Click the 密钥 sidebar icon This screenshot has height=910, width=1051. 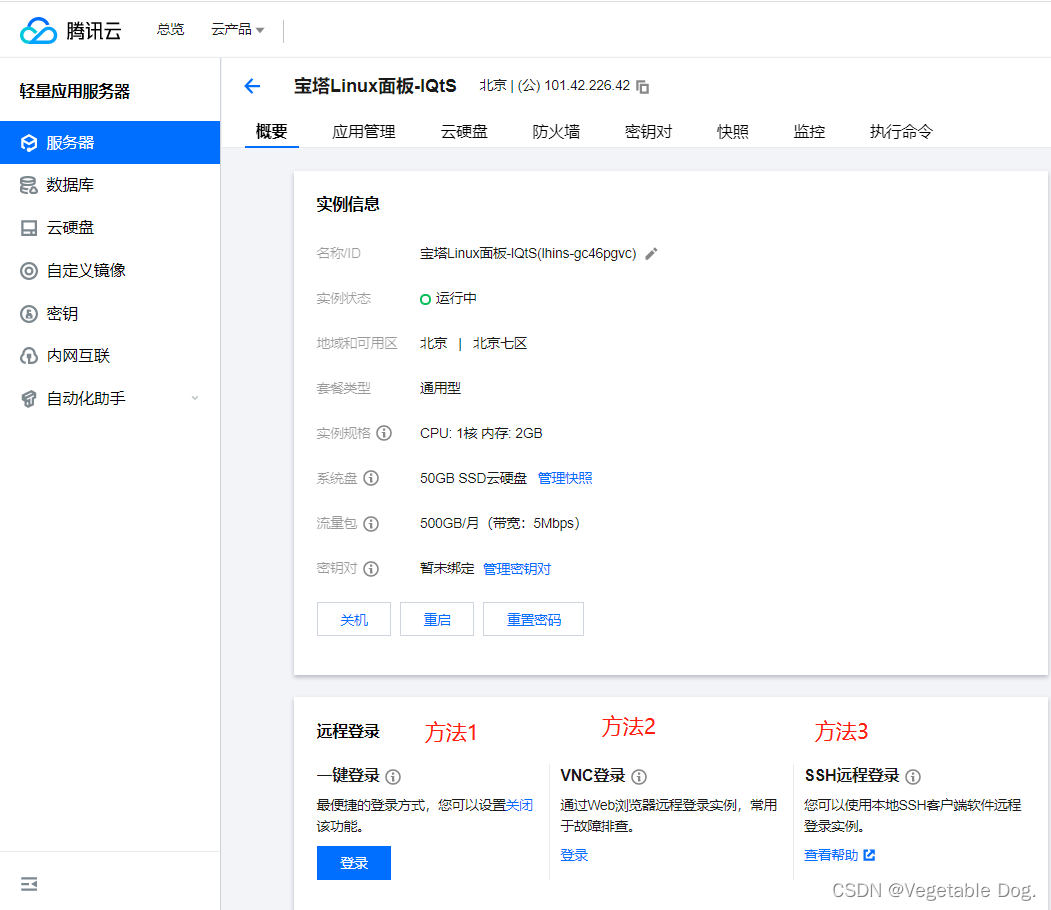coord(29,314)
